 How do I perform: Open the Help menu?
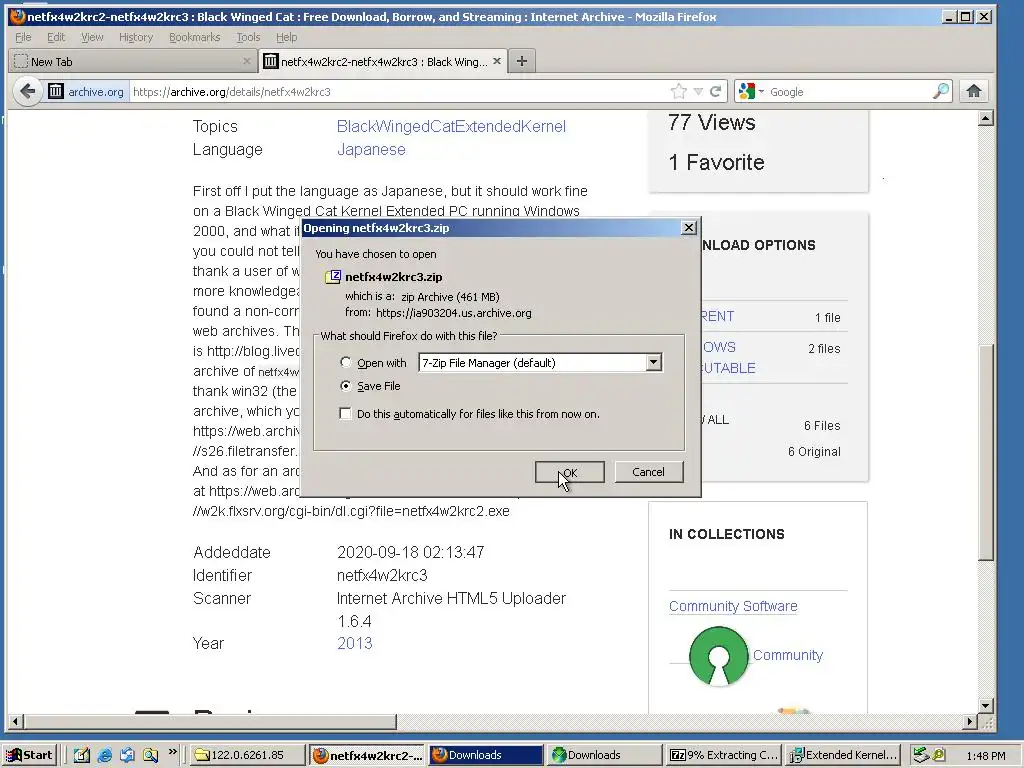click(x=286, y=37)
